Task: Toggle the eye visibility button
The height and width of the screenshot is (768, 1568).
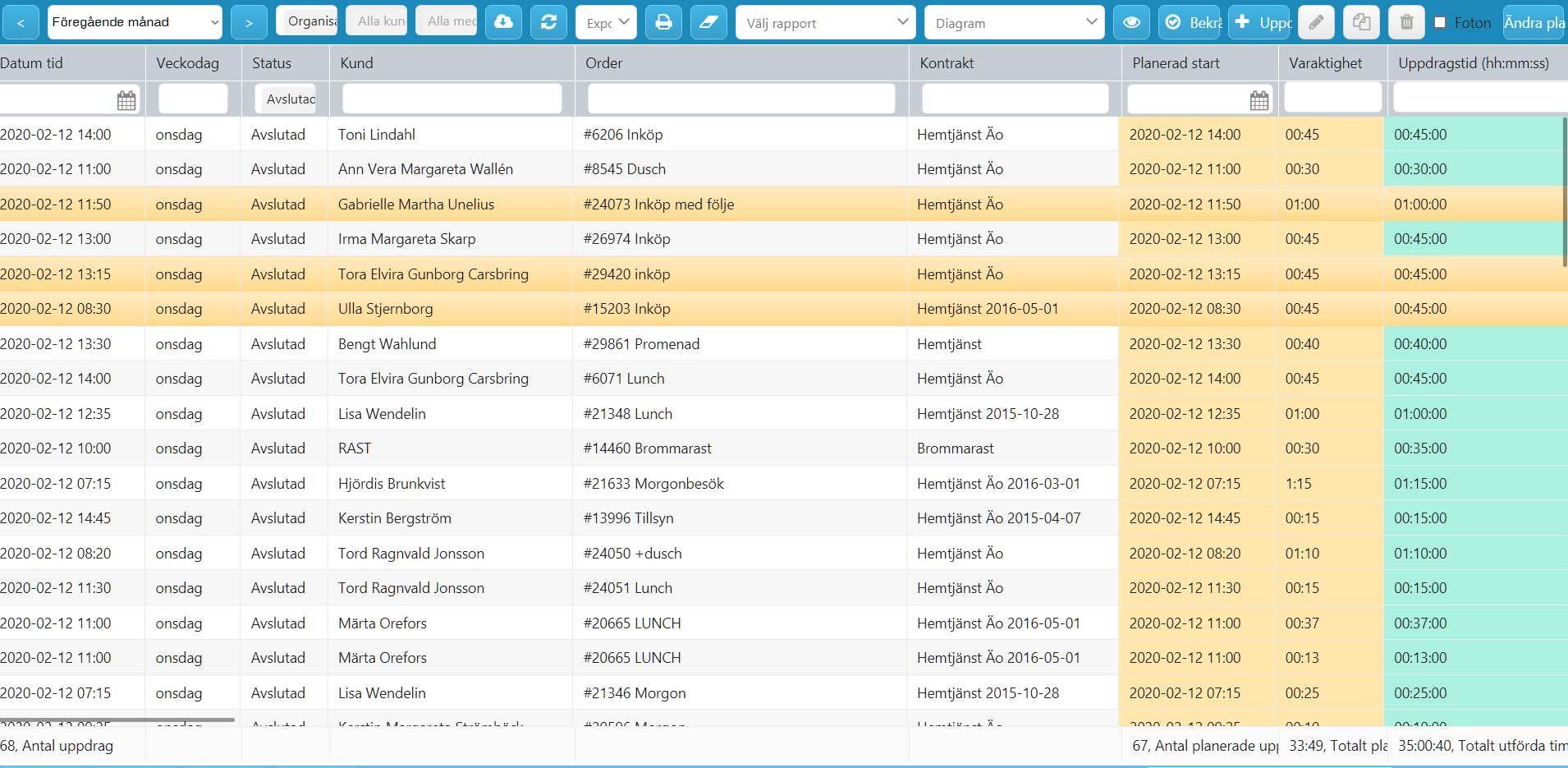Action: (1131, 22)
